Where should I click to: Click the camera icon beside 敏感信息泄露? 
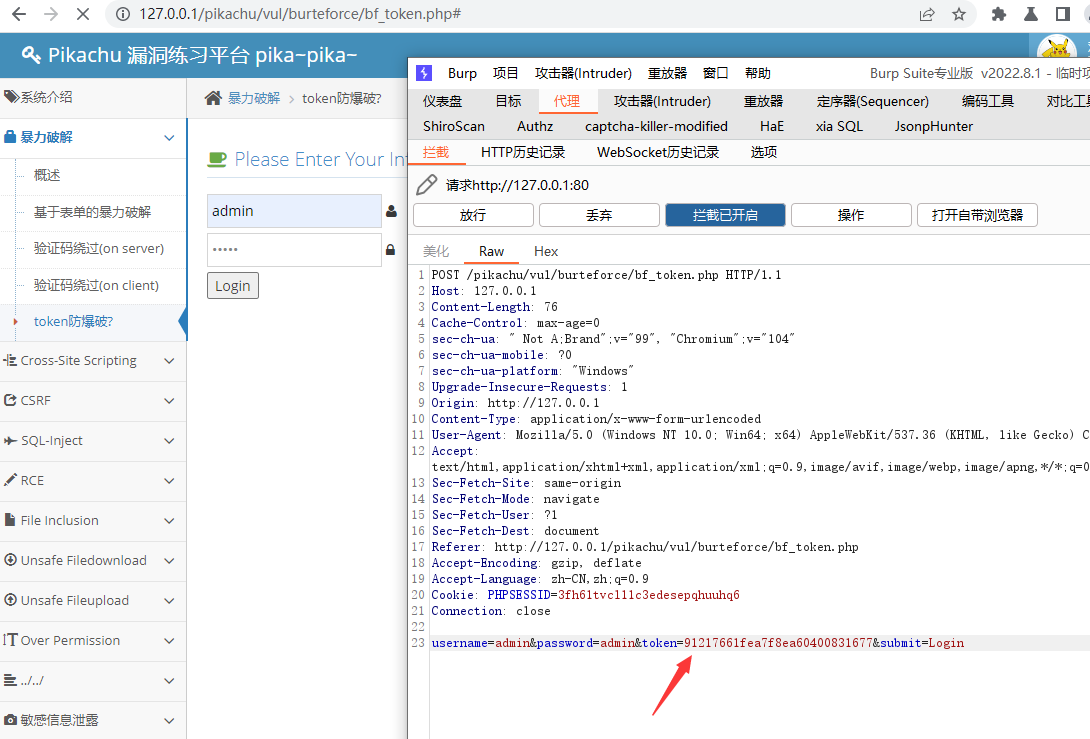10,720
